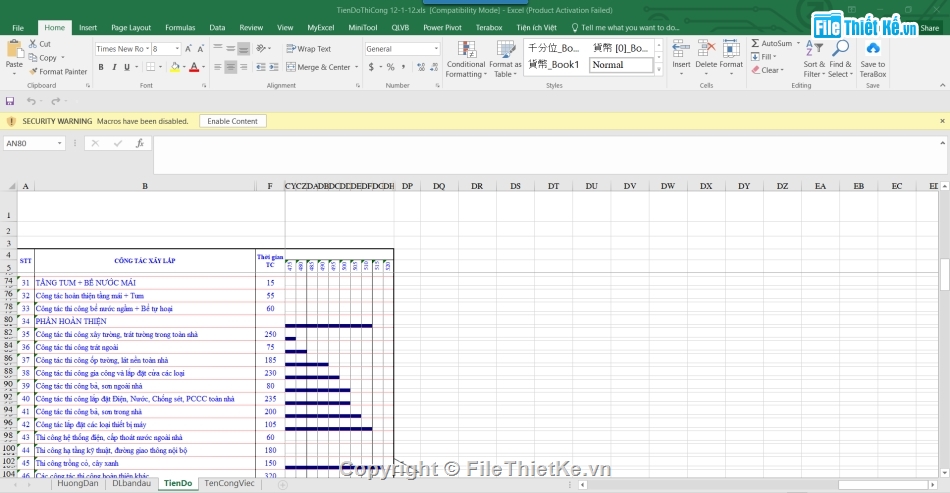Toggle Bold formatting

click(101, 67)
